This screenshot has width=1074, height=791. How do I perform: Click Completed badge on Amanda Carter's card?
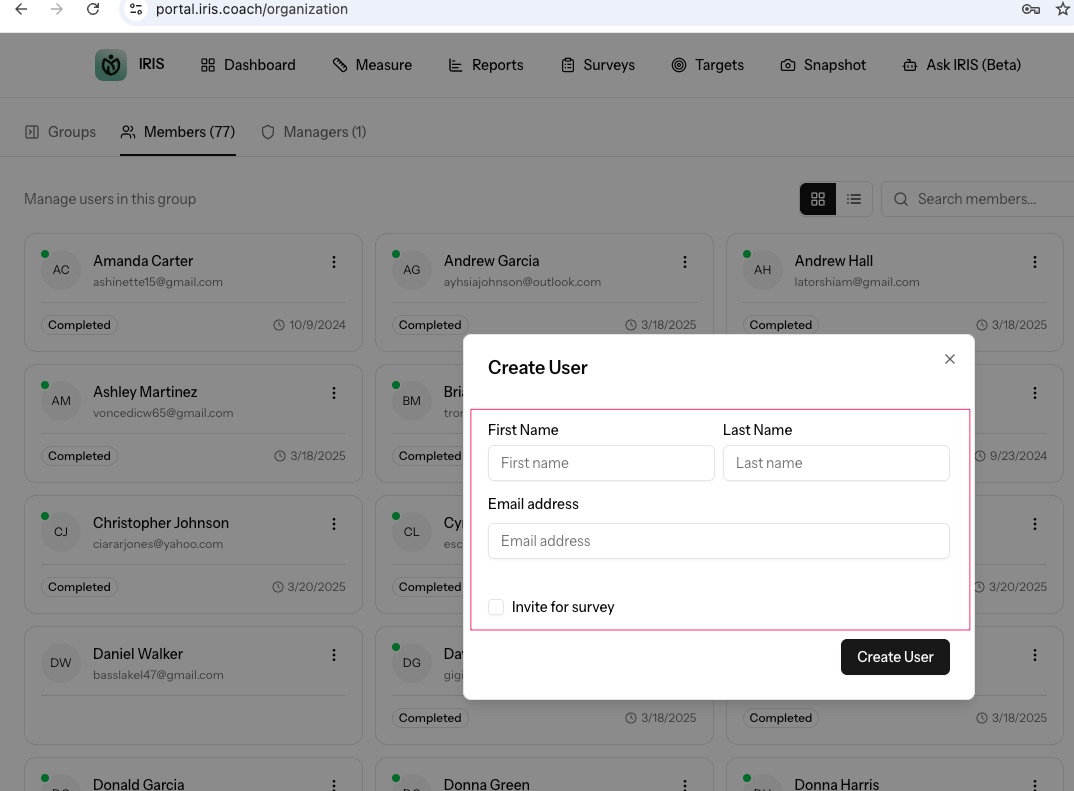79,325
